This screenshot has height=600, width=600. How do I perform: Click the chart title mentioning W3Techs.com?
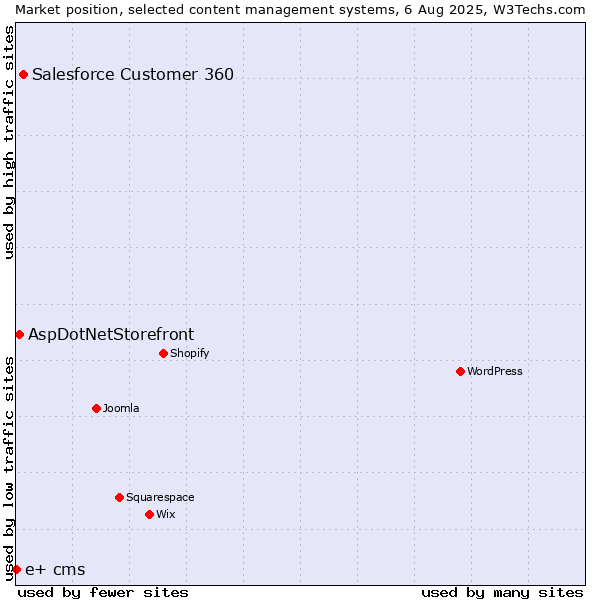(x=300, y=10)
